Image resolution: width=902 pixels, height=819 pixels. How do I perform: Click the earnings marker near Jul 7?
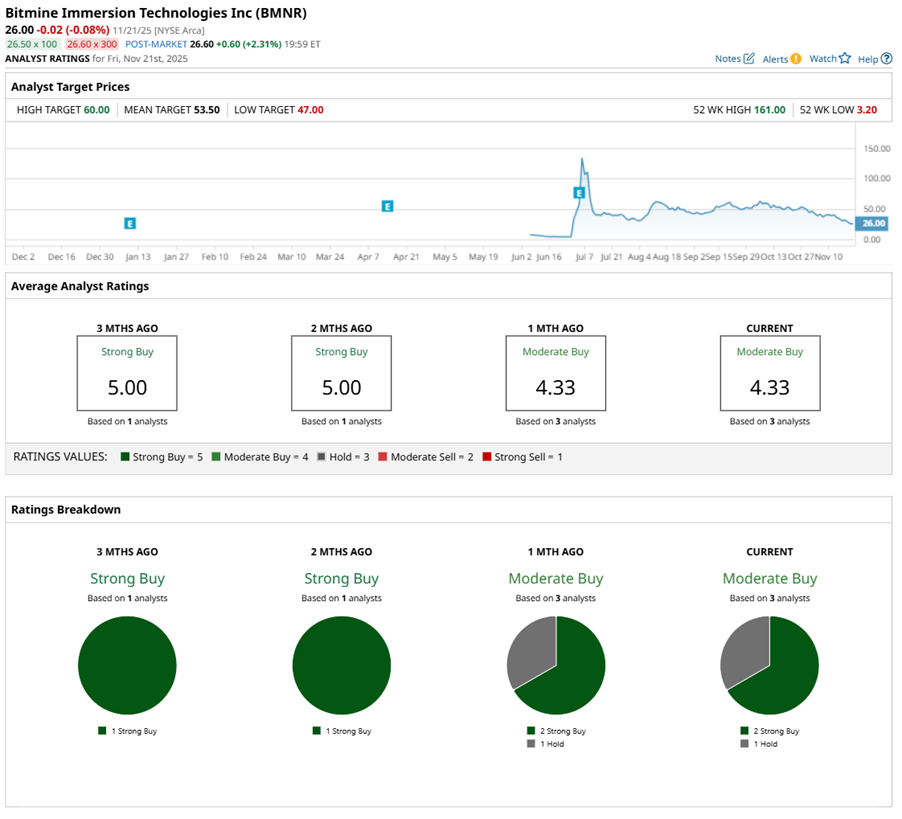pyautogui.click(x=578, y=192)
